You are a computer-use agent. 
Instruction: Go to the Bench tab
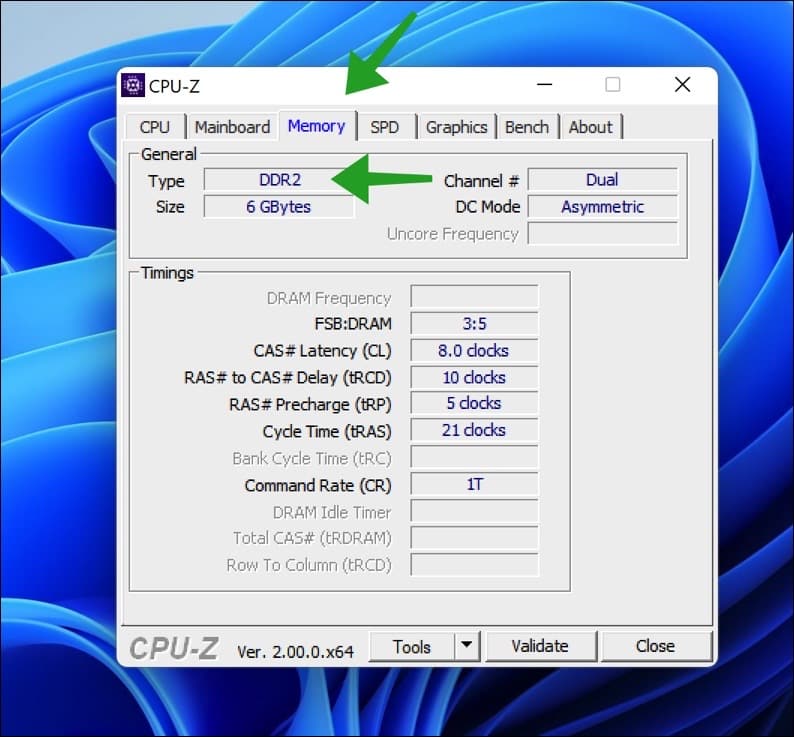[527, 127]
